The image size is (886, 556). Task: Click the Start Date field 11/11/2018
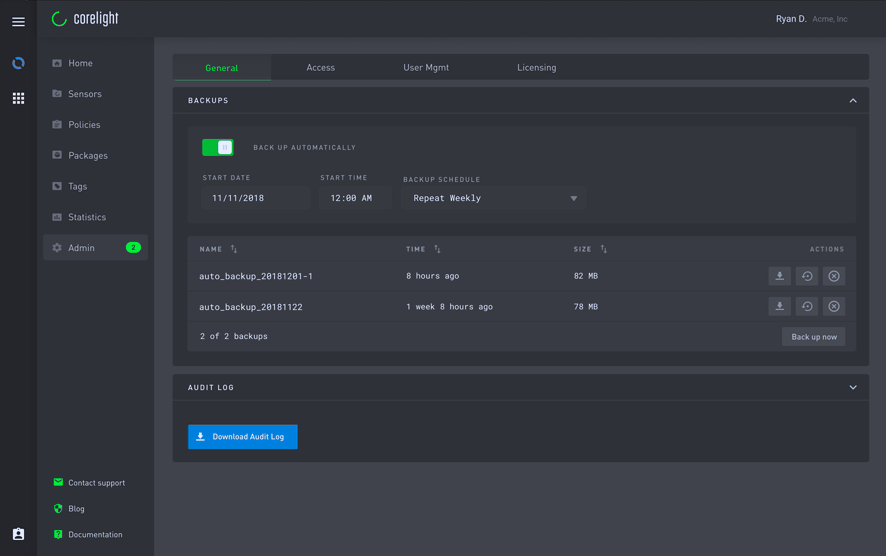pyautogui.click(x=255, y=198)
